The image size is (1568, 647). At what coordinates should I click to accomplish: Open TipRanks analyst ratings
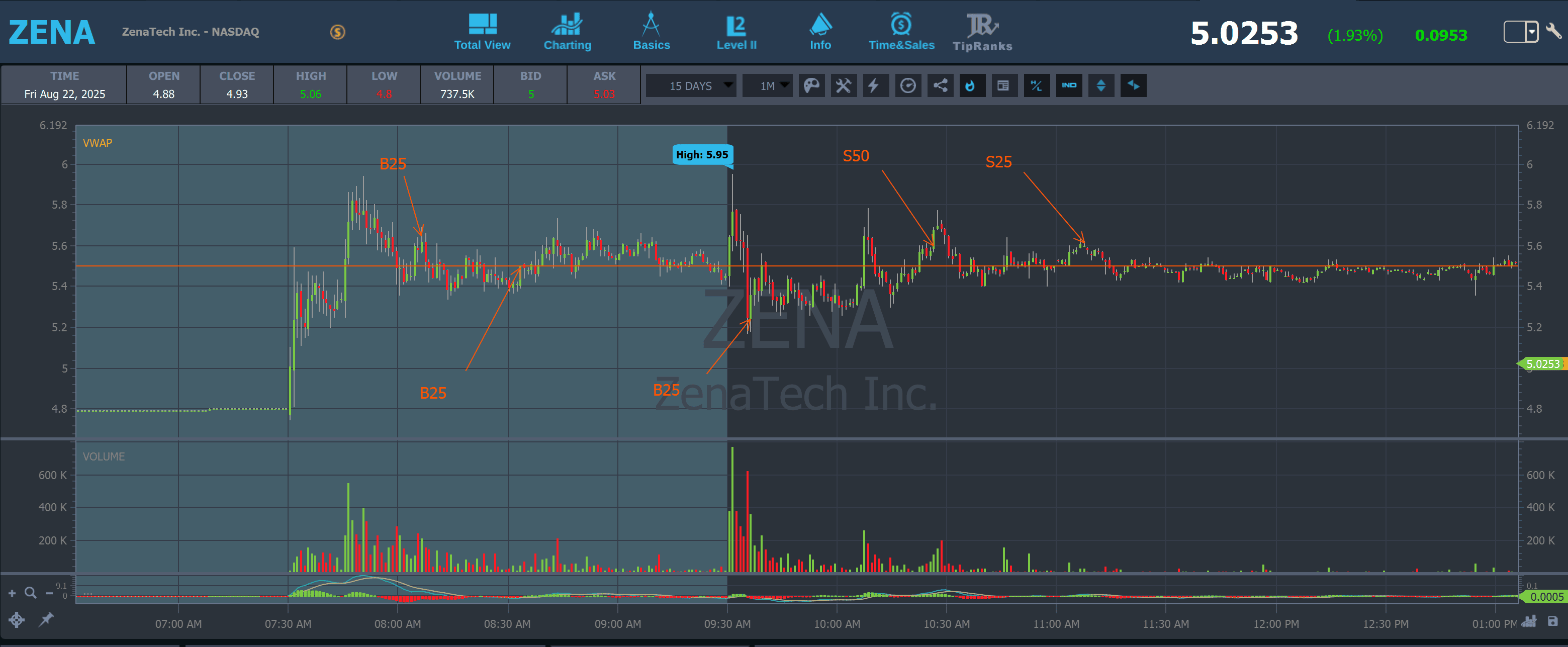(x=982, y=32)
